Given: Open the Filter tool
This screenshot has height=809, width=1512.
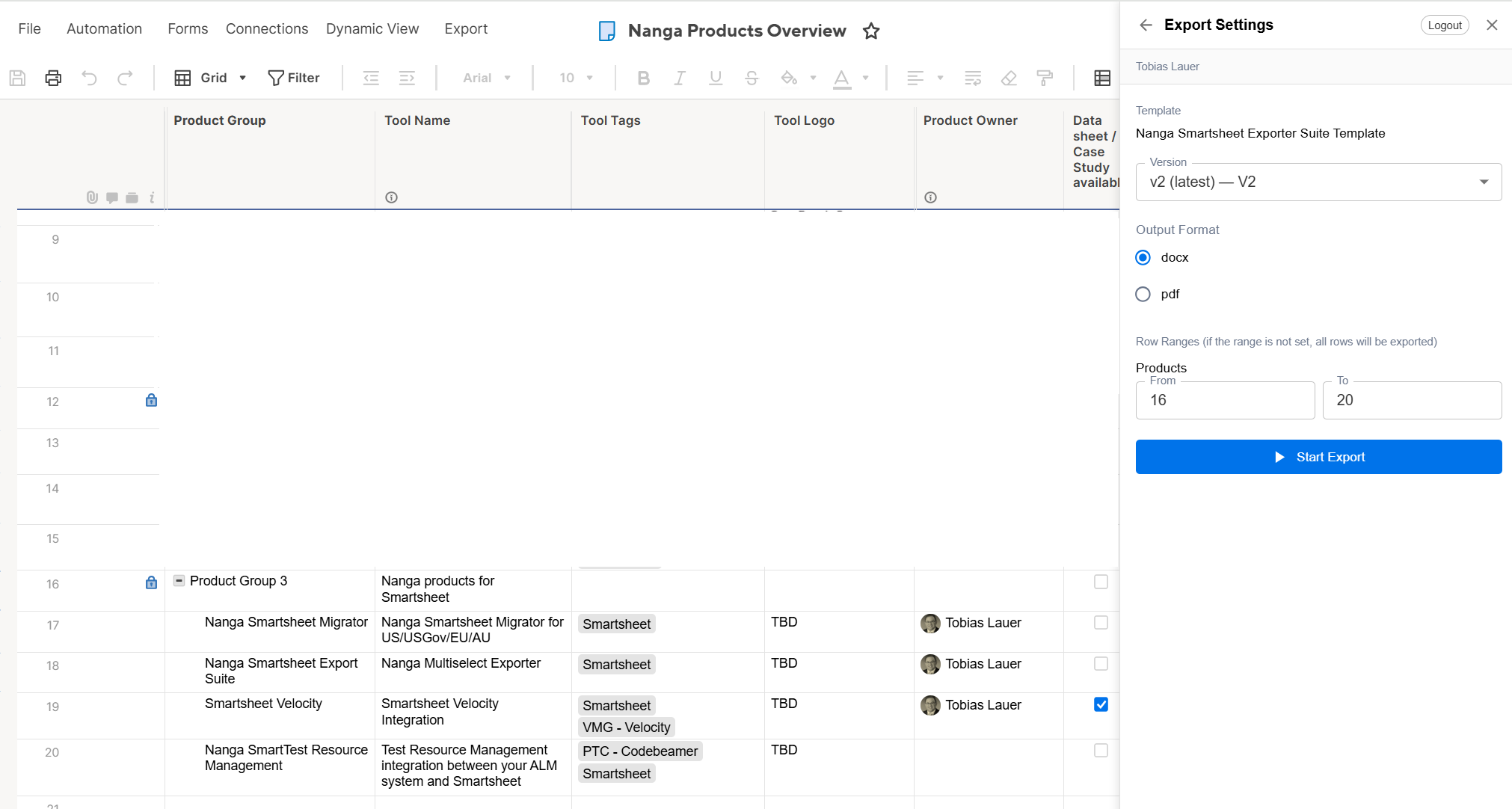Looking at the screenshot, I should pos(294,78).
